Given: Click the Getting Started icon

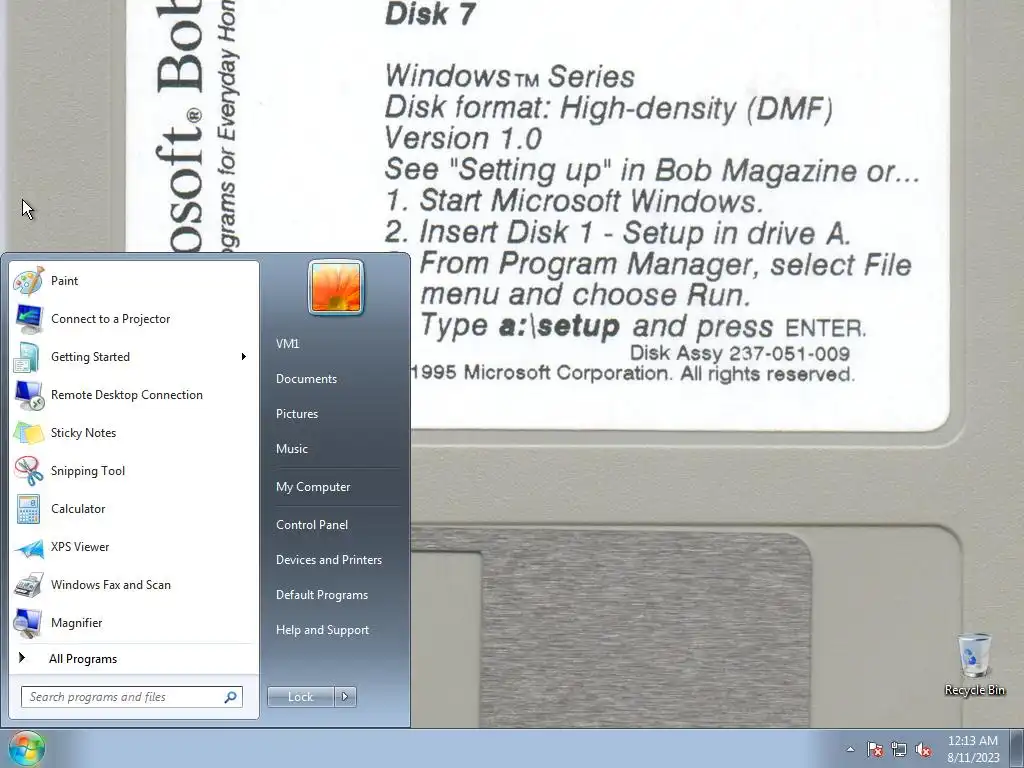Looking at the screenshot, I should [29, 357].
